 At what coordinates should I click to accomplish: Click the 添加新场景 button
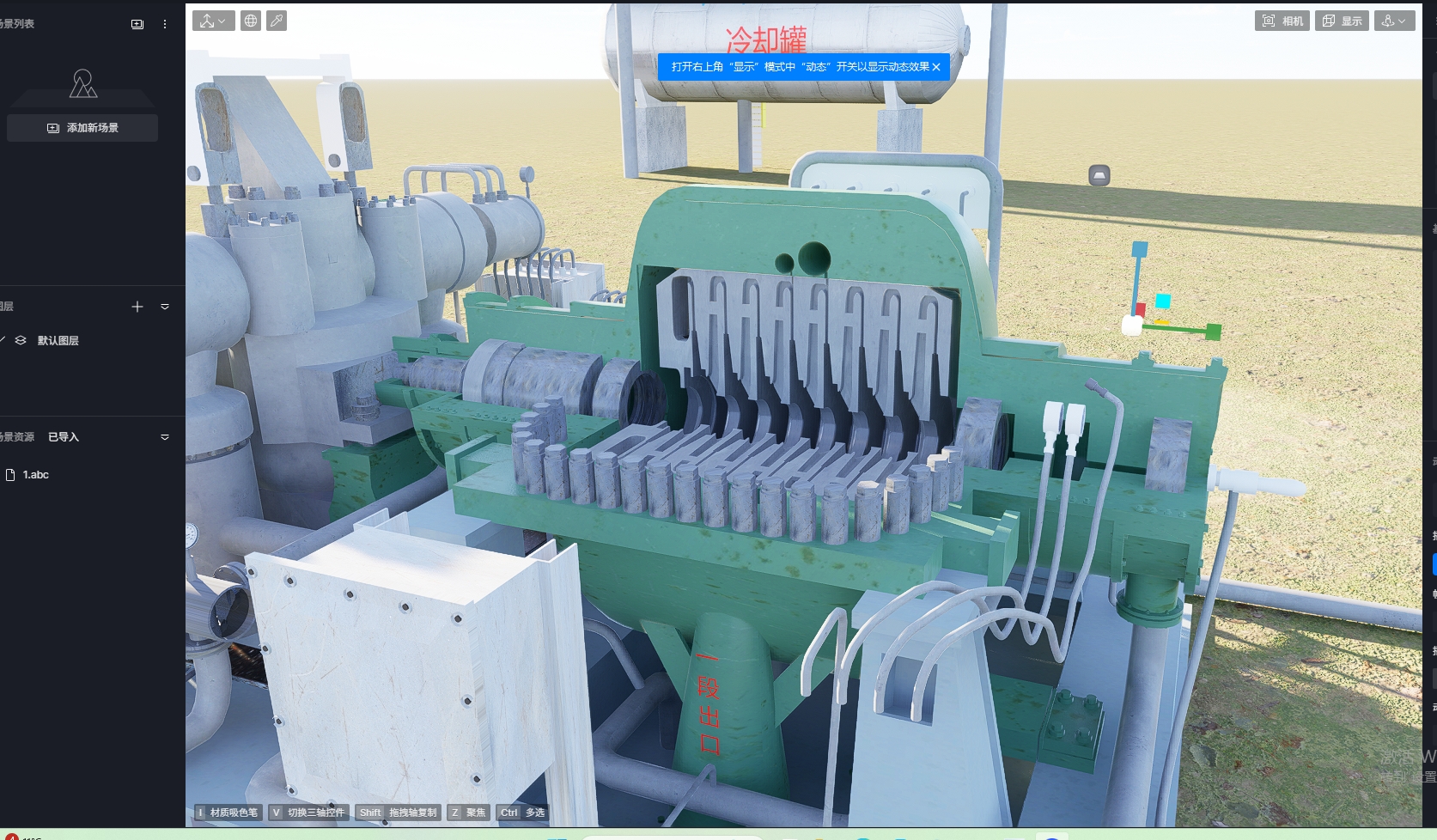coord(82,128)
